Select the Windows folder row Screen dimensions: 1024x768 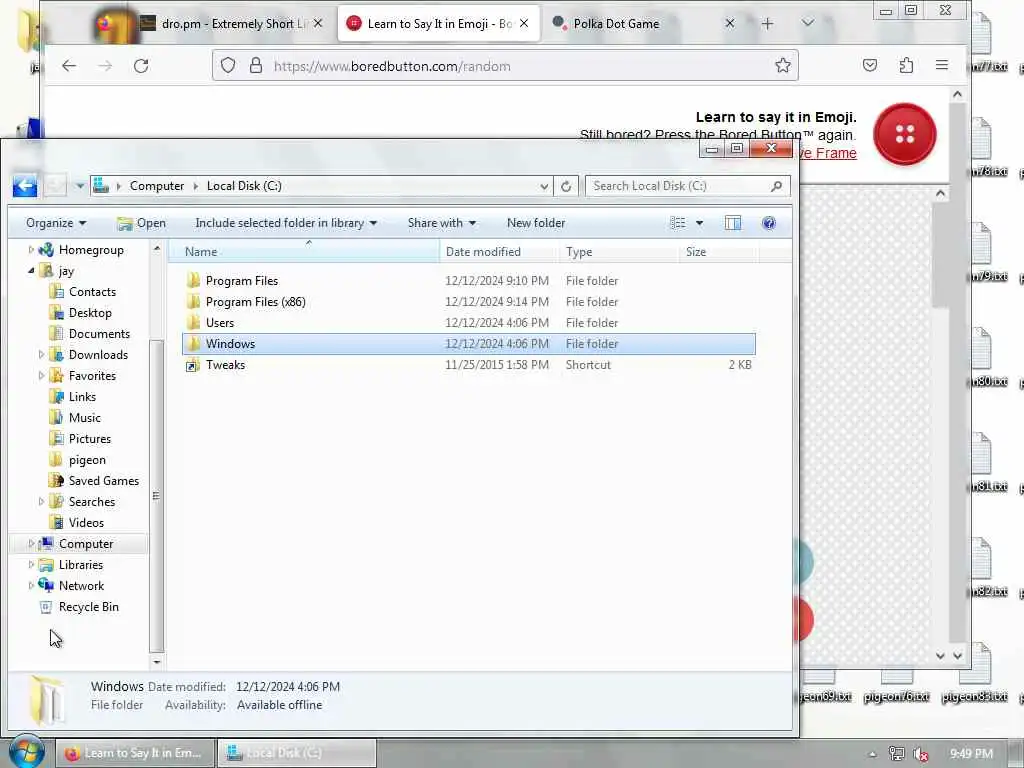tap(469, 344)
